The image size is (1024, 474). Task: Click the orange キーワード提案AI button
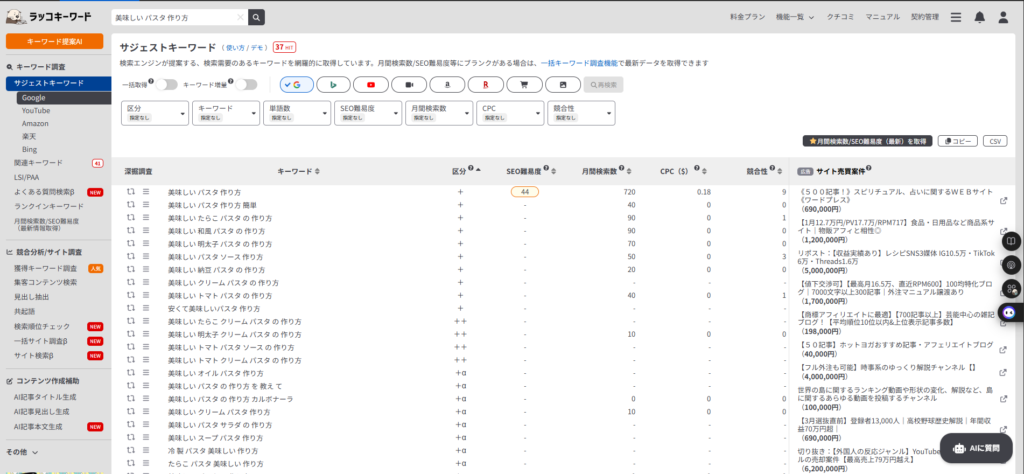click(54, 41)
